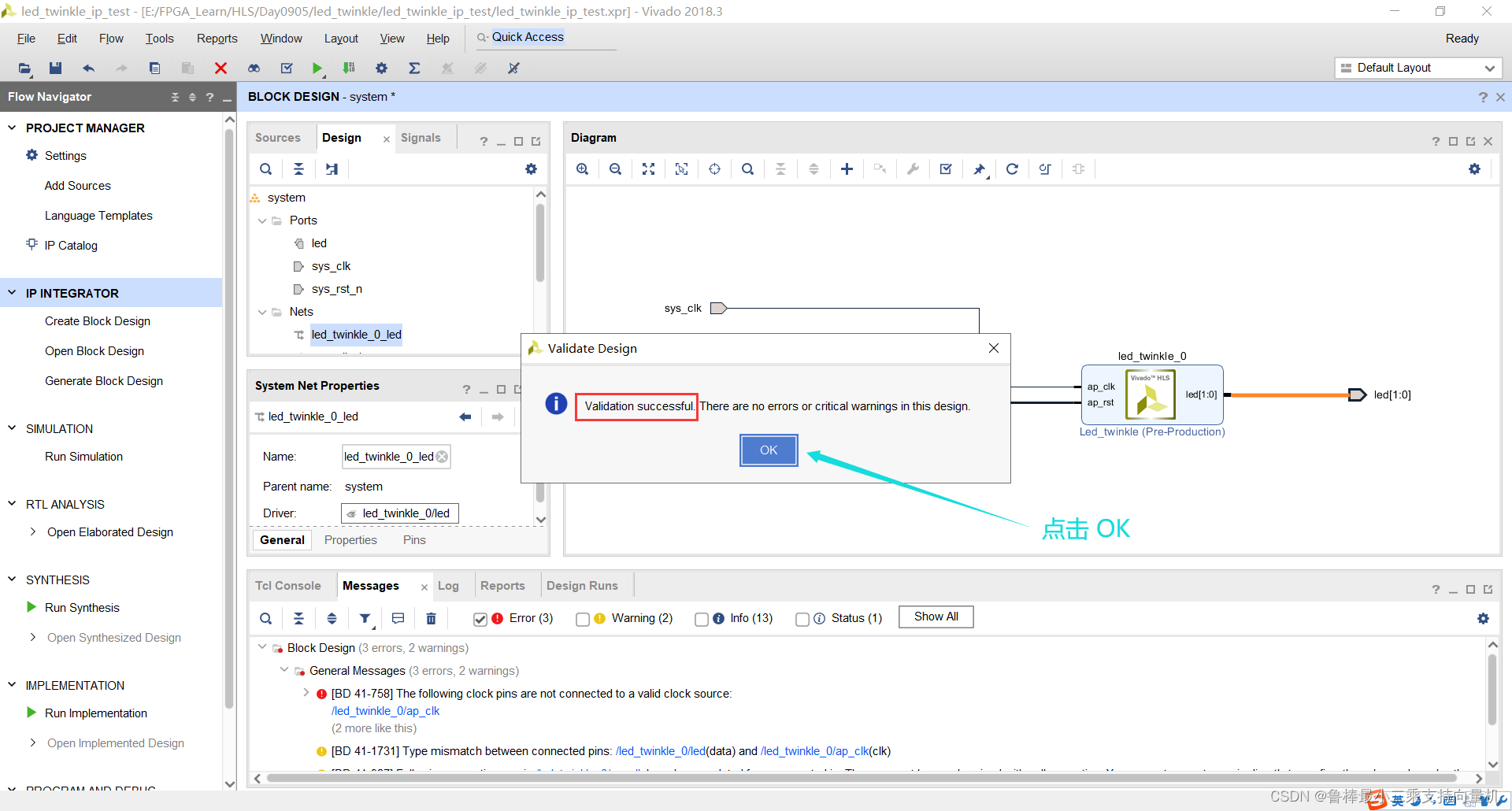
Task: Click the Show All button
Action: click(936, 617)
